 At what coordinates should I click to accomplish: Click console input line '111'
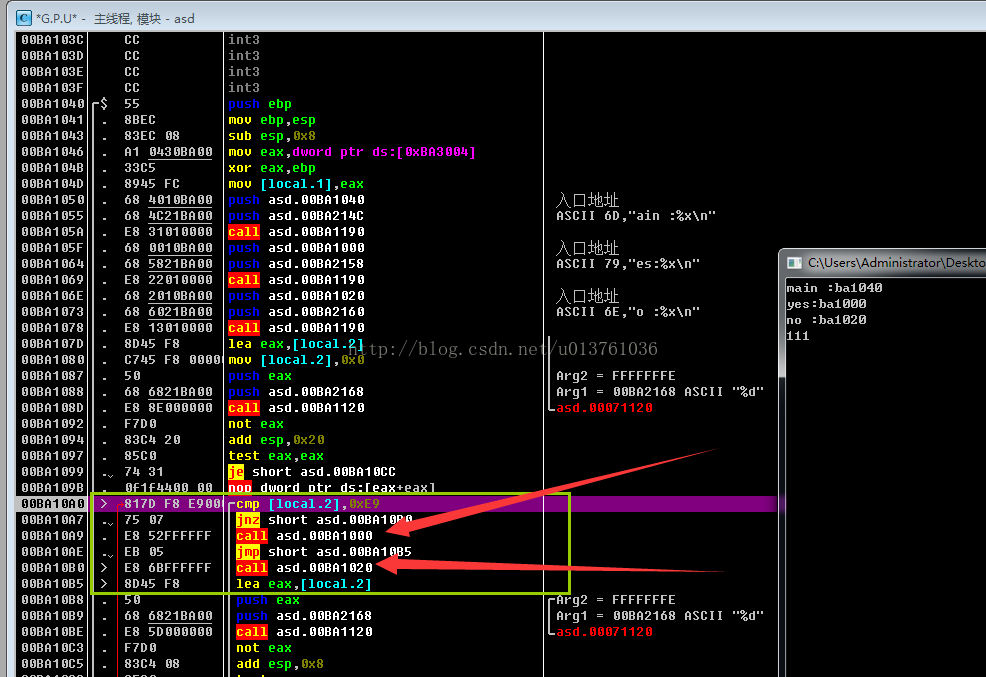tap(797, 336)
